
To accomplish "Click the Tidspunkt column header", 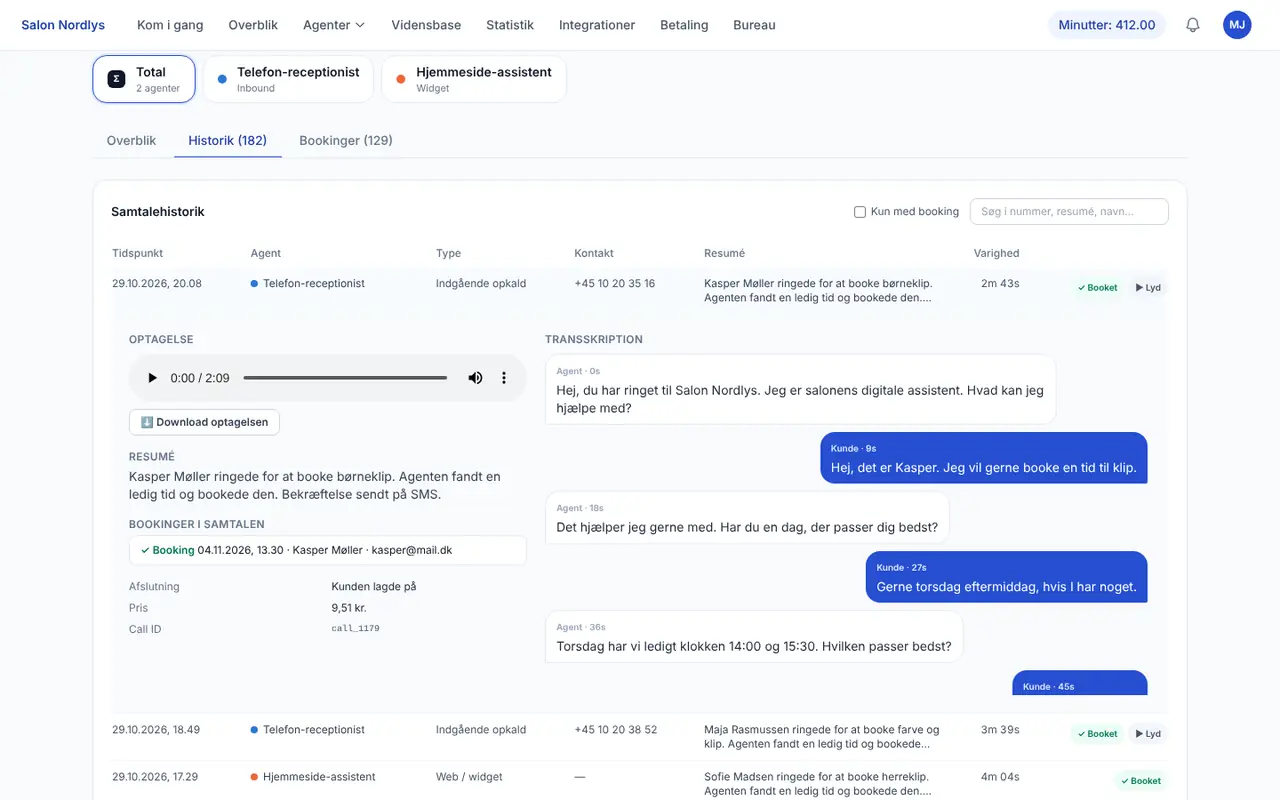I will (x=138, y=254).
